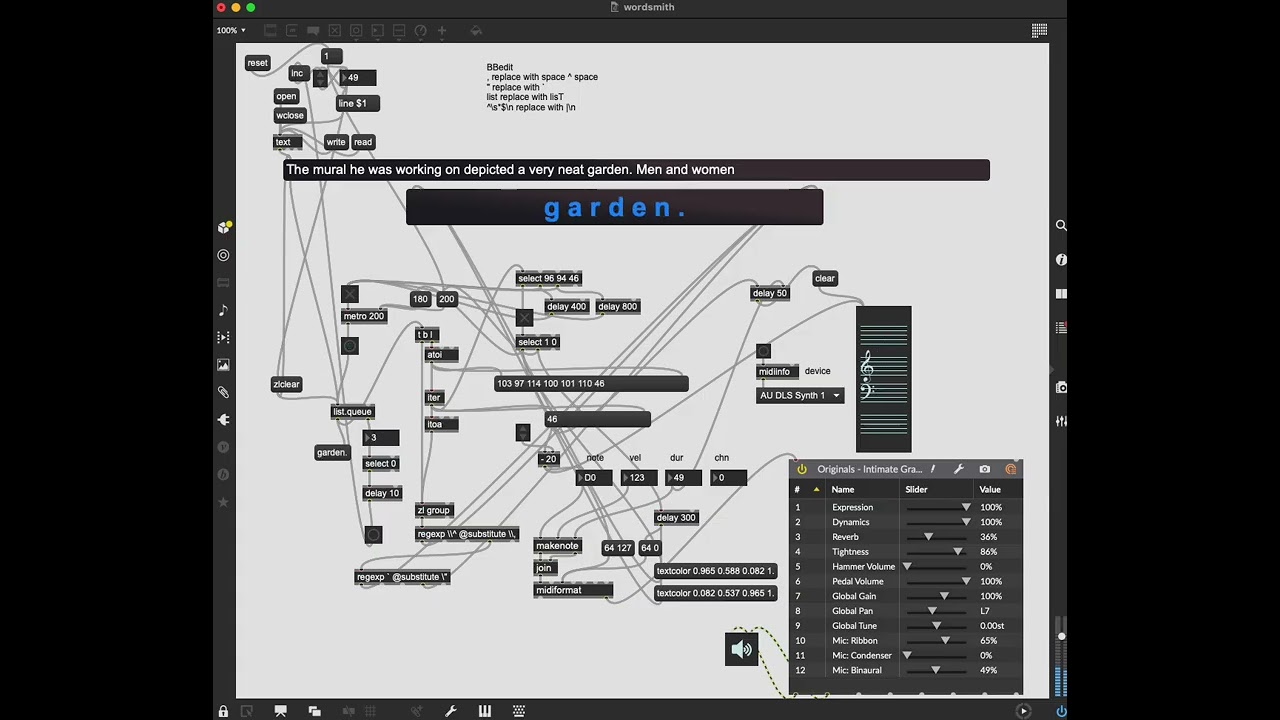Image resolution: width=1280 pixels, height=720 pixels.
Task: Open the 100% zoom dropdown
Action: pos(231,31)
